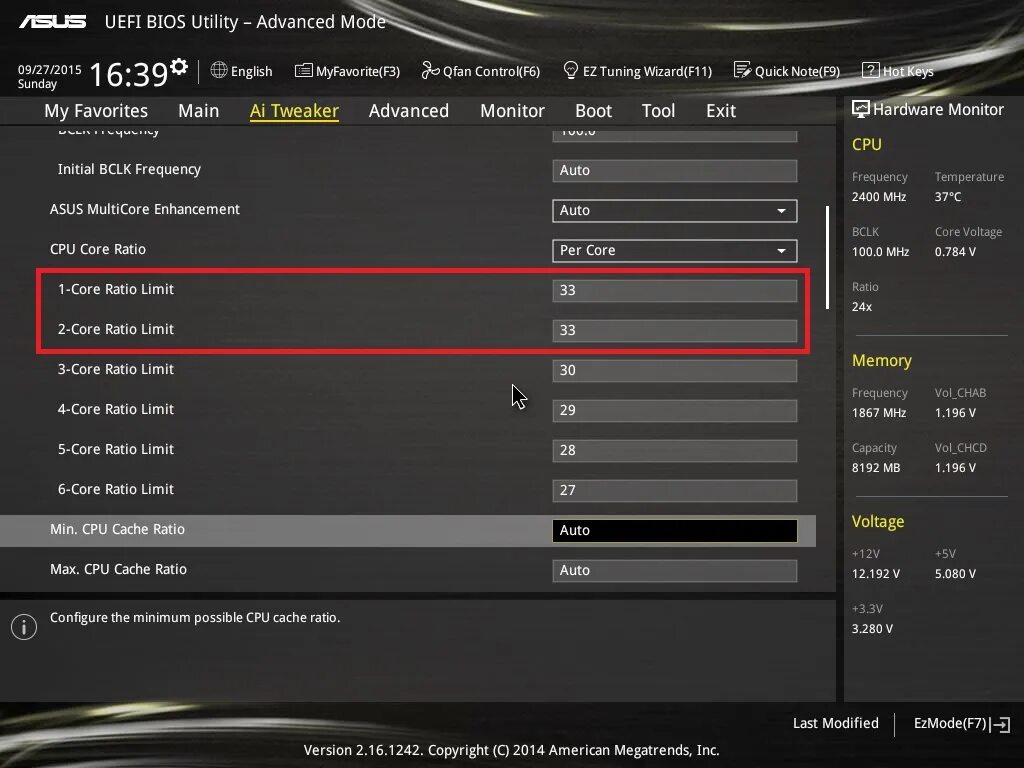Click Core Voltage value 0.784 V

pyautogui.click(x=955, y=251)
